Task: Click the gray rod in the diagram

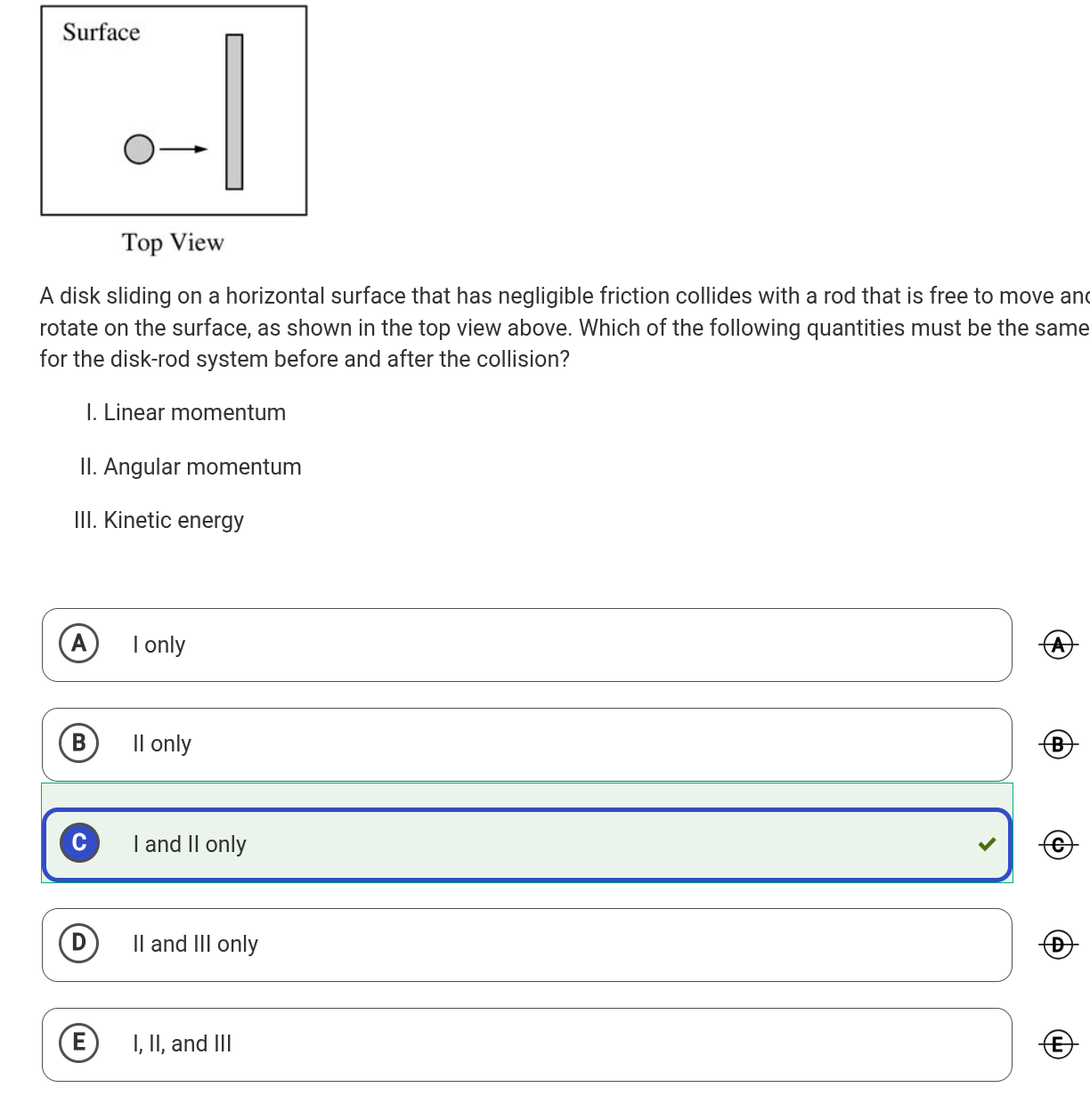Action: point(234,111)
